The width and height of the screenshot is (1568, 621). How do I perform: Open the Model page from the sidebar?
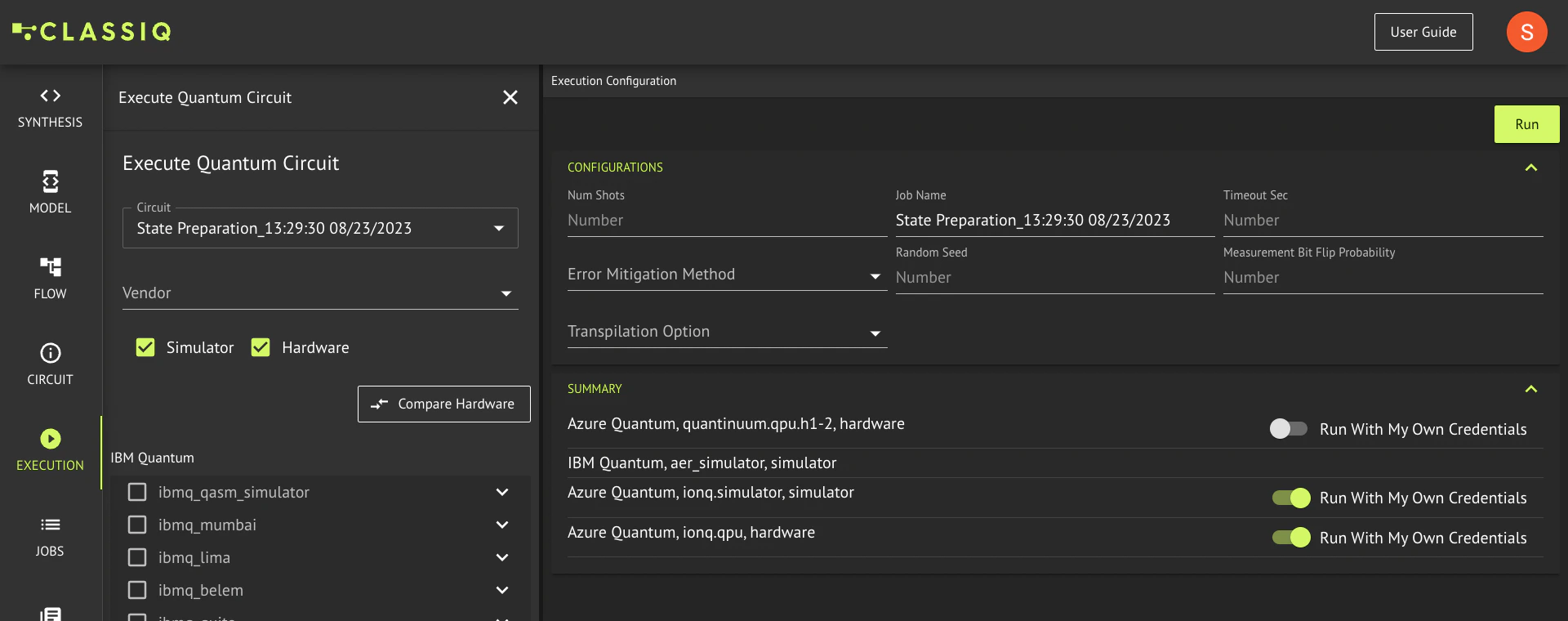click(x=50, y=194)
